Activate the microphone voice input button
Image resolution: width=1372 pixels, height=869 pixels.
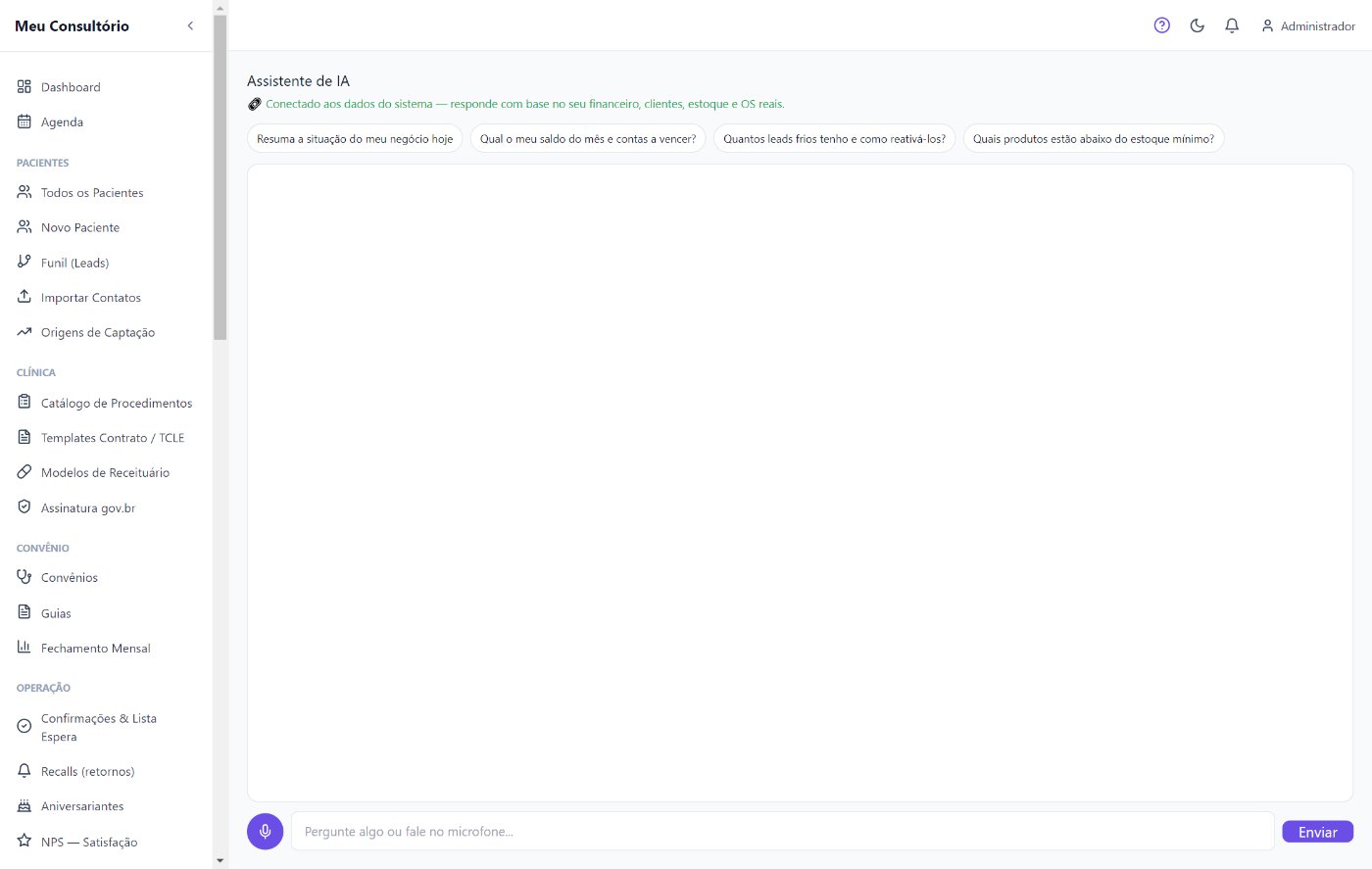pyautogui.click(x=265, y=831)
